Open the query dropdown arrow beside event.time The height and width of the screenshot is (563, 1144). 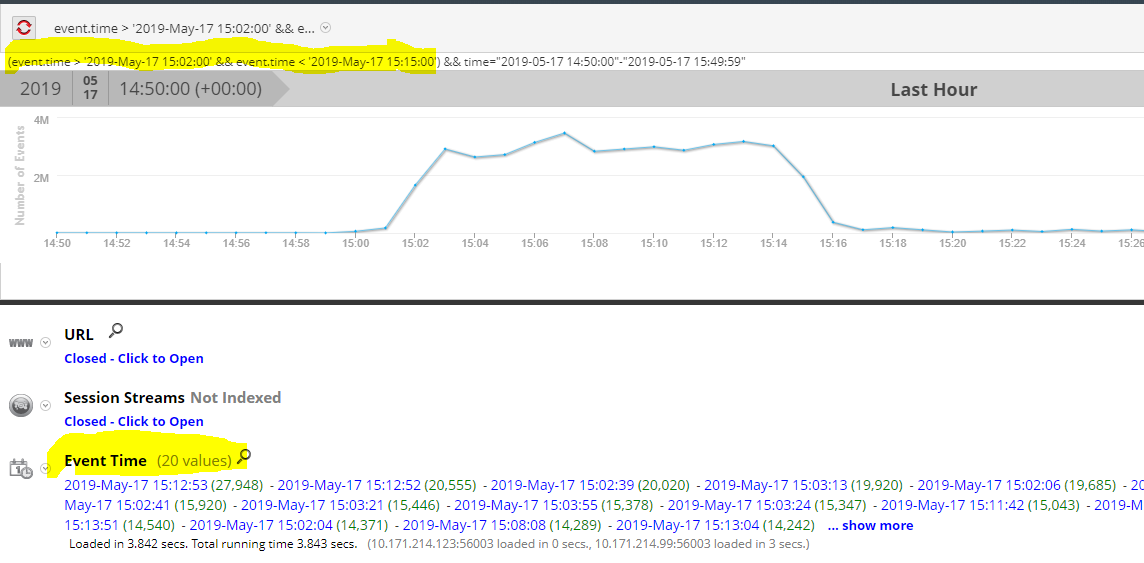tap(326, 28)
